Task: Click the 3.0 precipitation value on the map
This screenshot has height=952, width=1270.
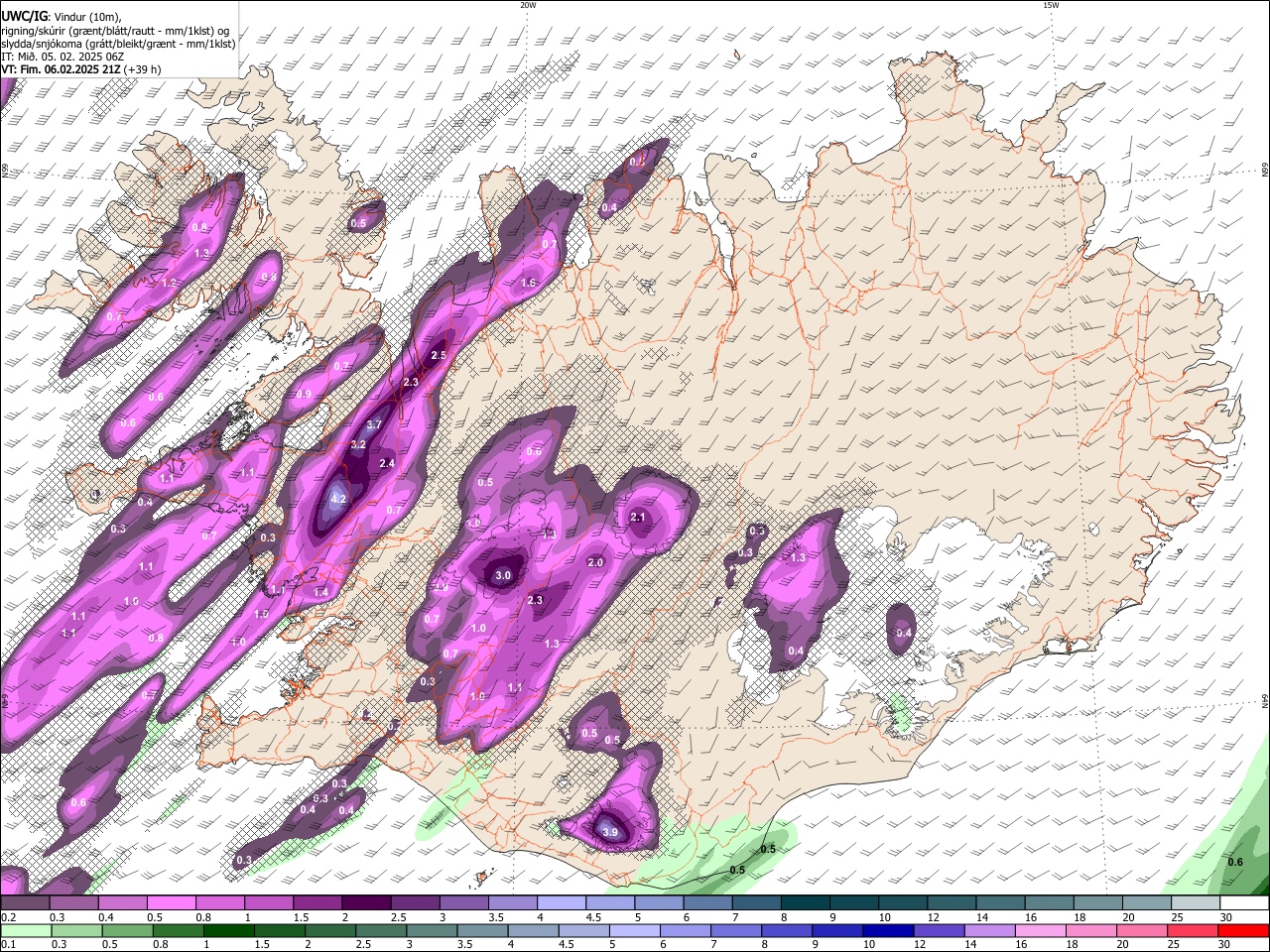Action: click(x=503, y=575)
